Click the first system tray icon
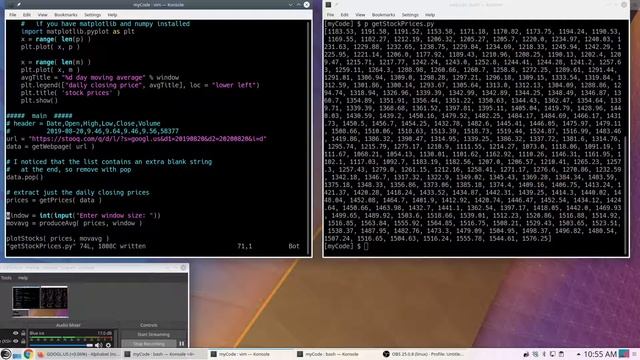 tap(527, 354)
